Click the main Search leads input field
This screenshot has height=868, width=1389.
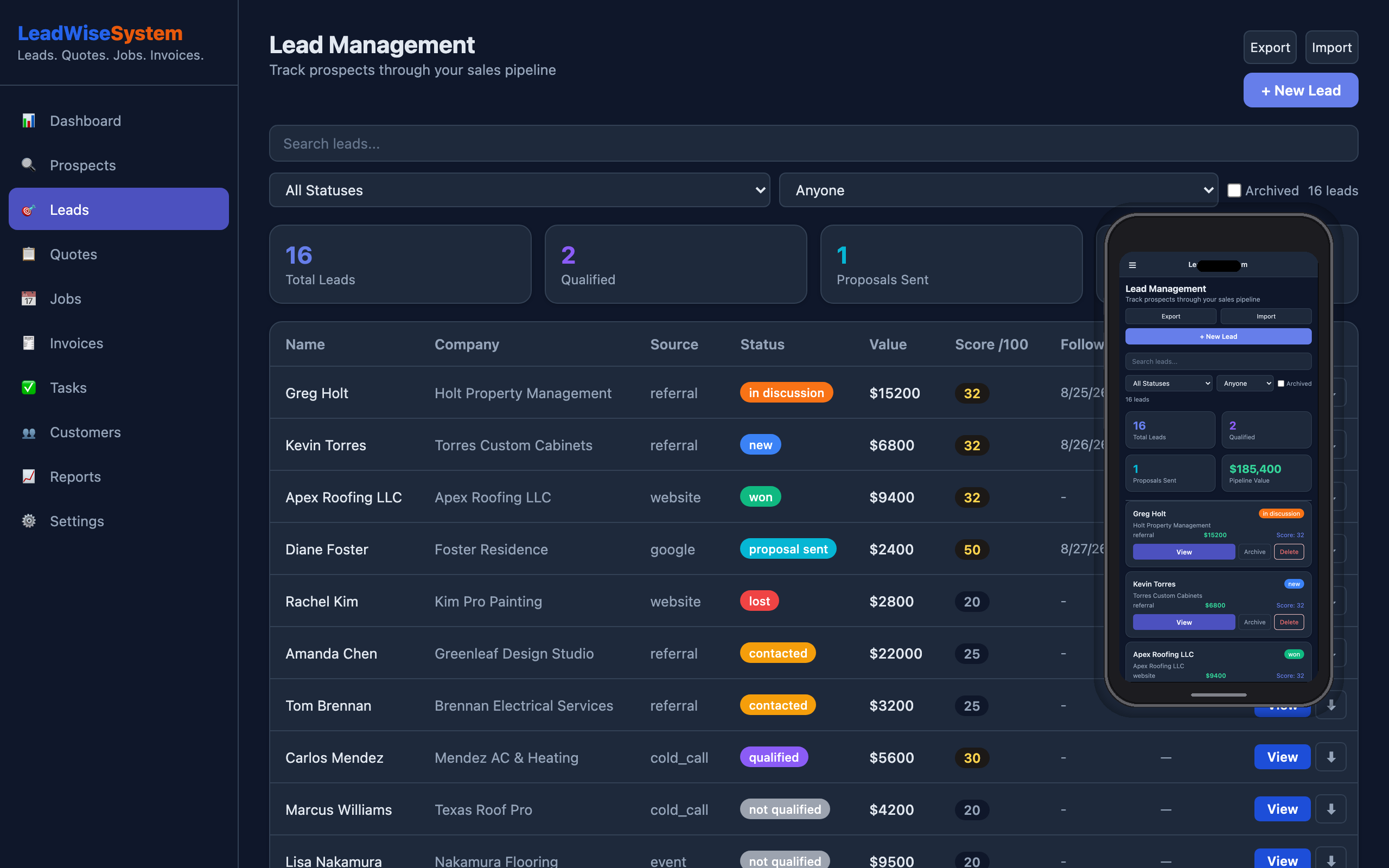813,144
